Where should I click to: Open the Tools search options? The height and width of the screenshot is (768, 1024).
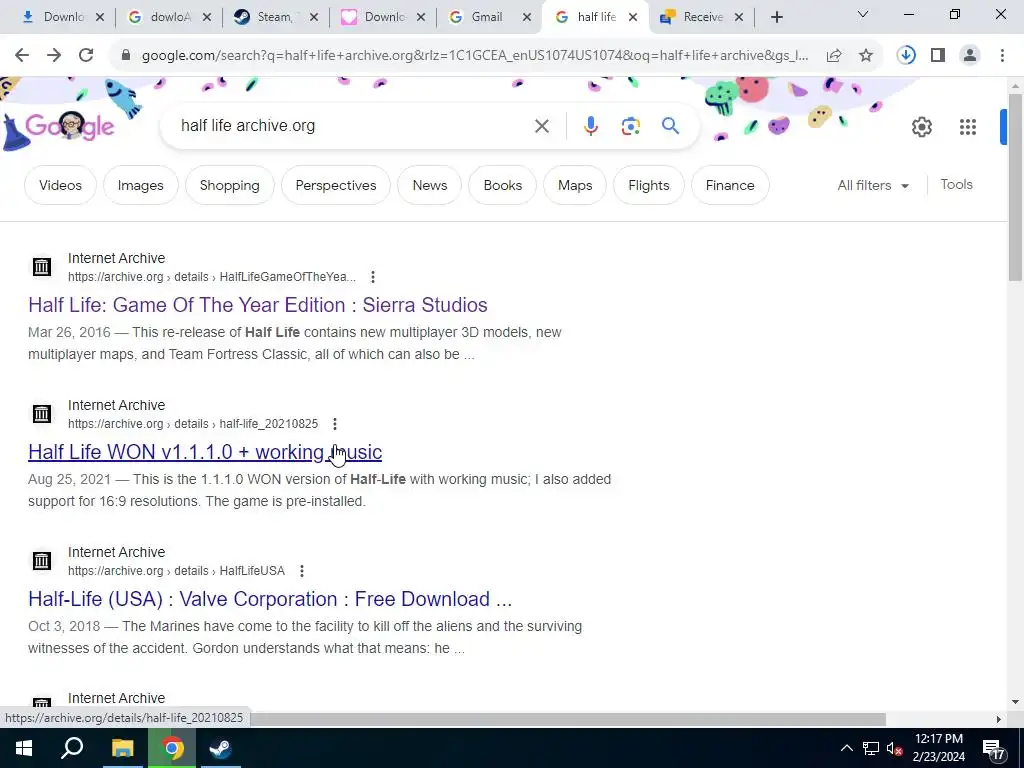click(956, 185)
